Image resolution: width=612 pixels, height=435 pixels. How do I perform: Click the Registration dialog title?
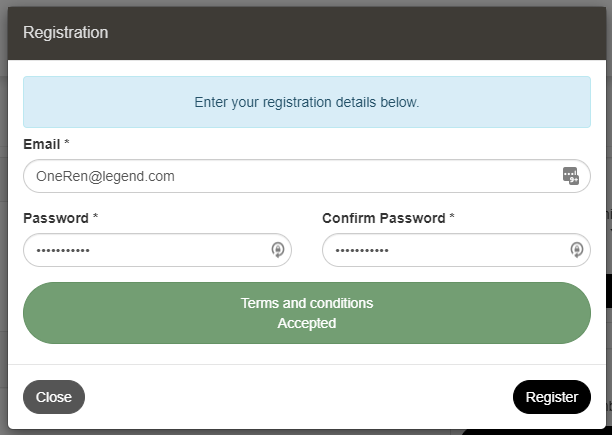point(66,33)
